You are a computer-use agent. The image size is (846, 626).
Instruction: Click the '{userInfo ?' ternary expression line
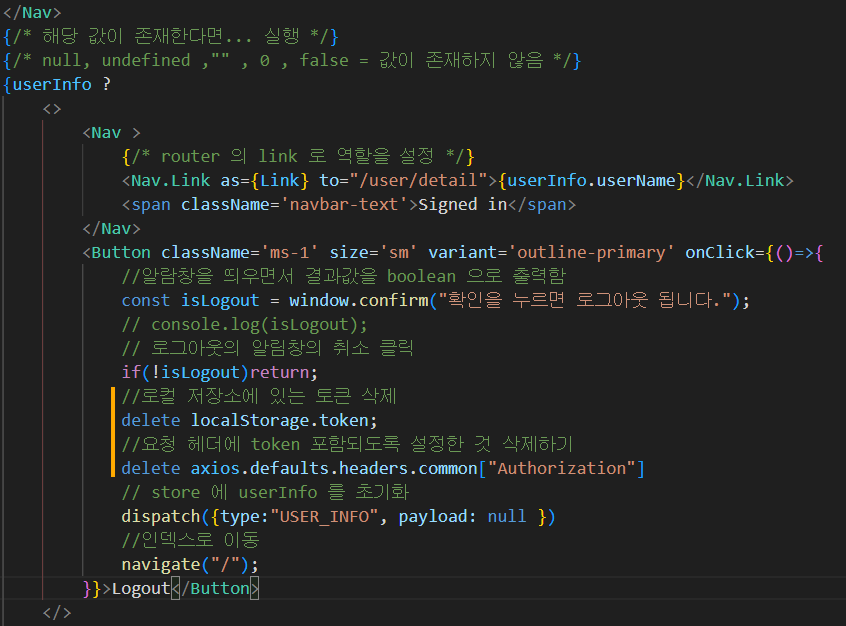point(57,84)
